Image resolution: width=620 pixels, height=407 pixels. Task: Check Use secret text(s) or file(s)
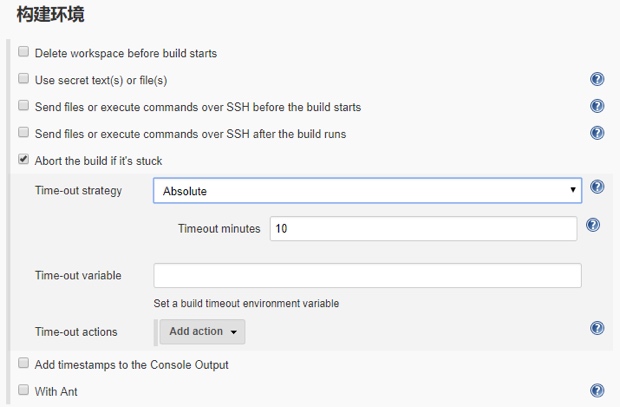click(24, 79)
